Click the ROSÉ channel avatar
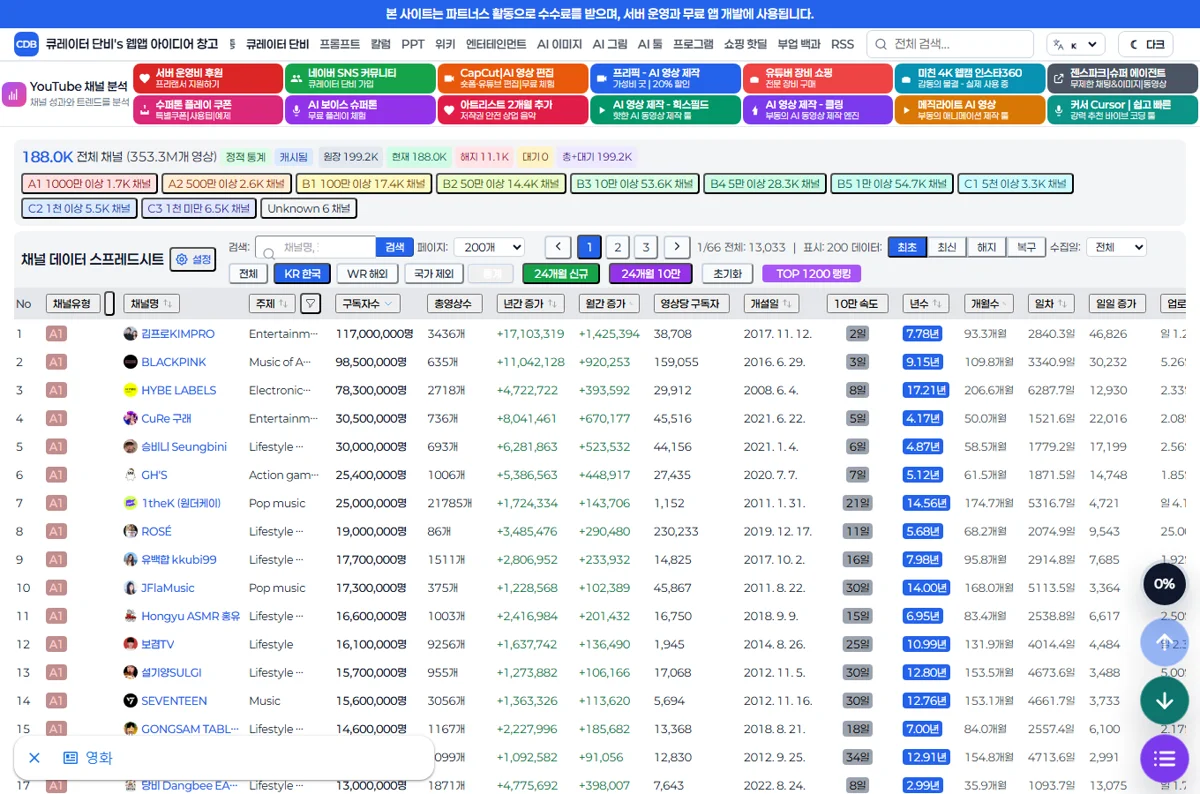 (130, 531)
